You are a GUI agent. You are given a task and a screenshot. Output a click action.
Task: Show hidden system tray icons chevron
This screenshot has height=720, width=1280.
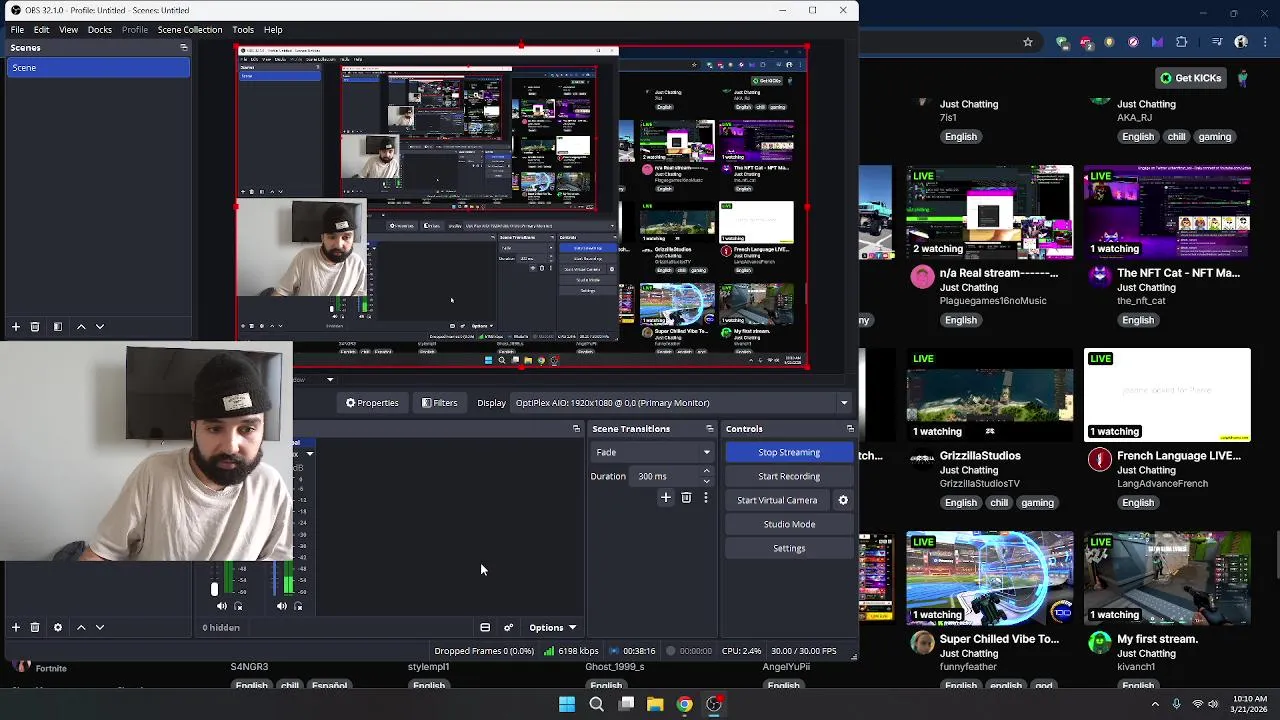[x=1155, y=704]
